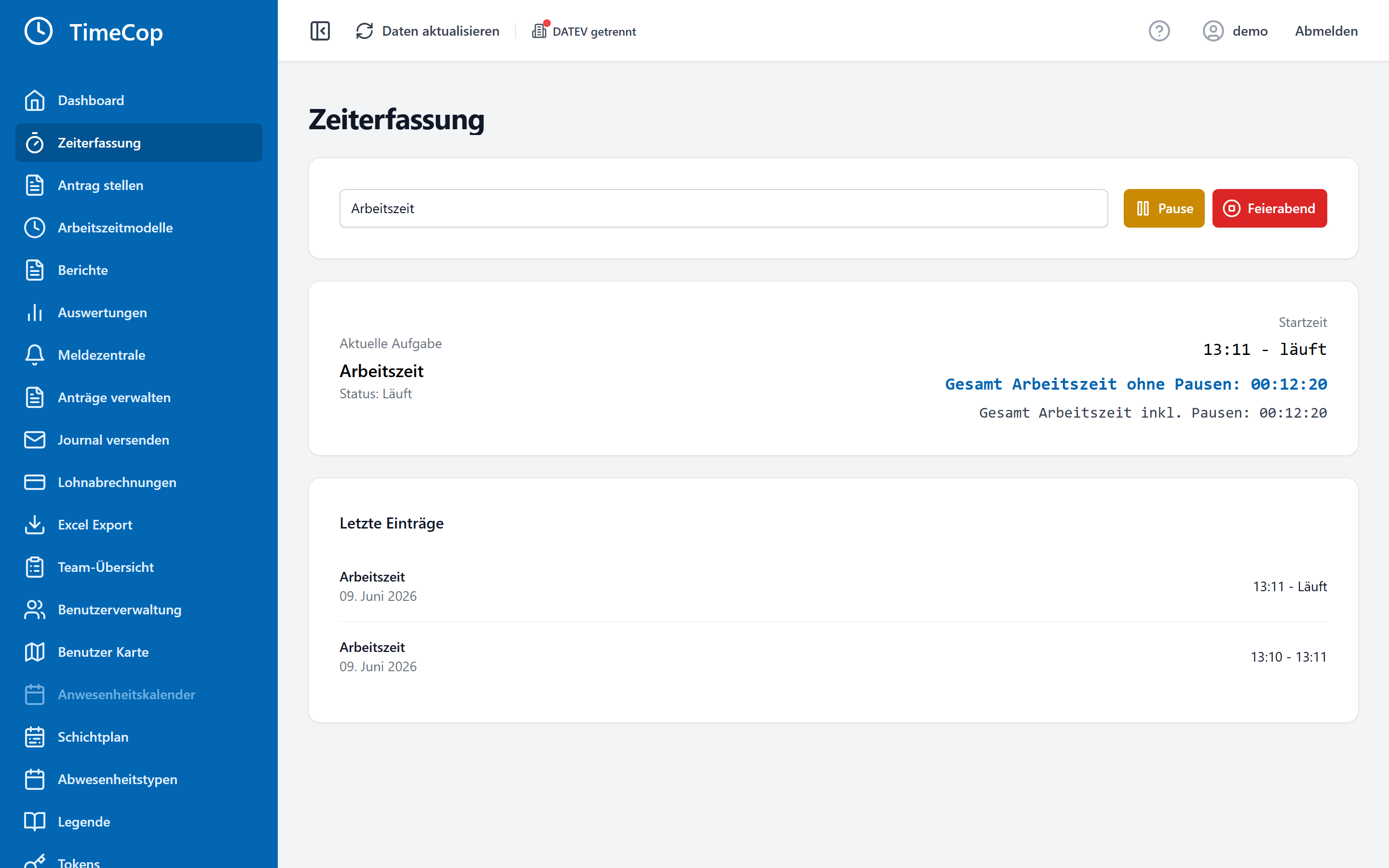
Task: Navigate to Auswertungen
Action: click(139, 313)
